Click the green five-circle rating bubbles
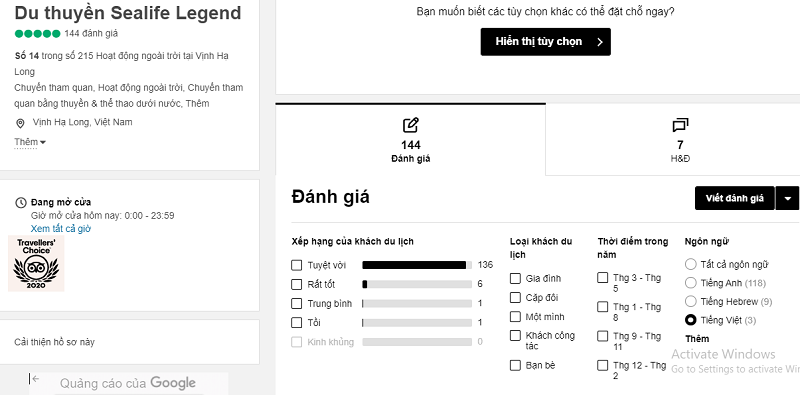The height and width of the screenshot is (395, 800). 38,34
